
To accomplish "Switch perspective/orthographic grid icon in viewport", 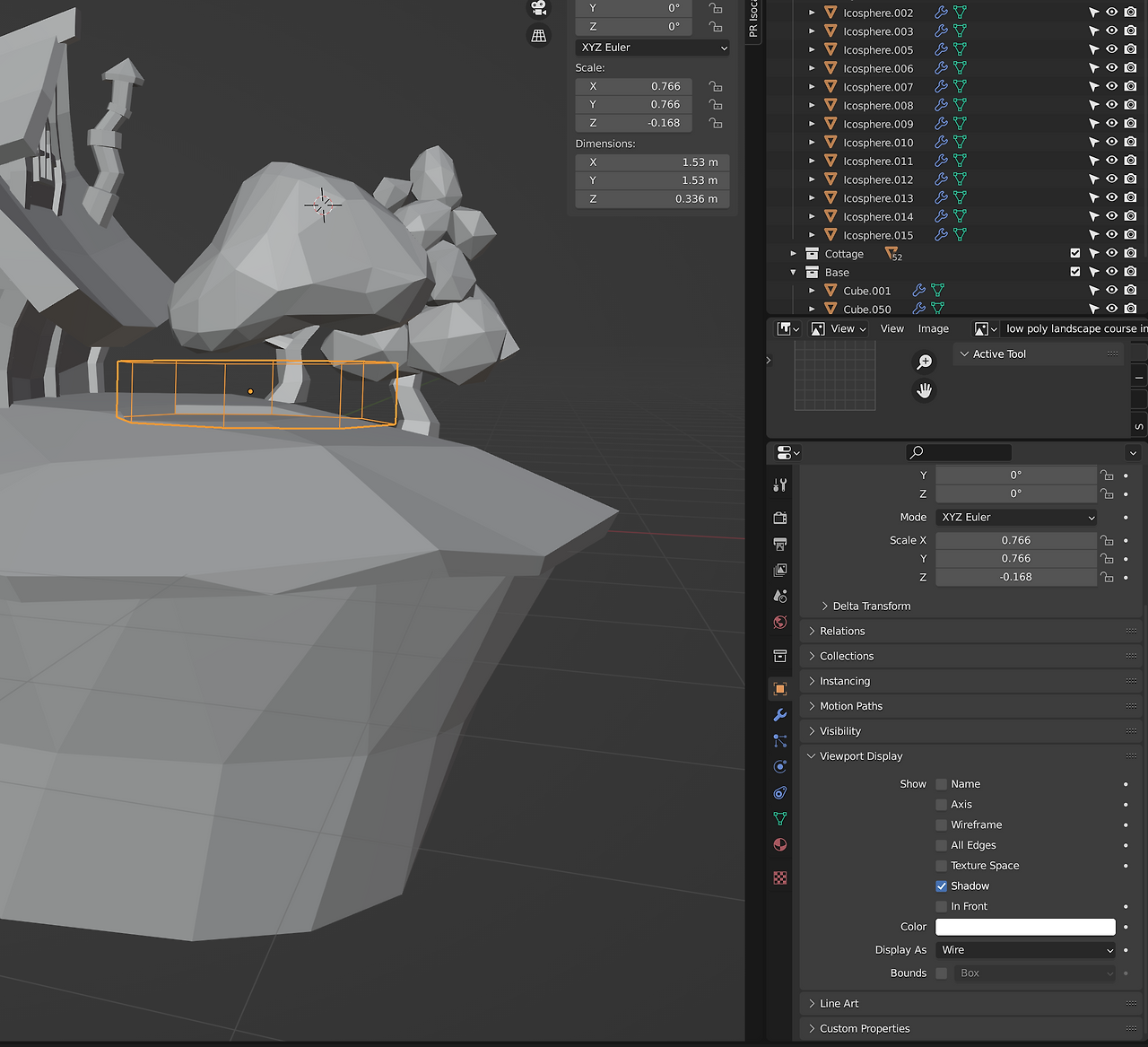I will pyautogui.click(x=538, y=36).
